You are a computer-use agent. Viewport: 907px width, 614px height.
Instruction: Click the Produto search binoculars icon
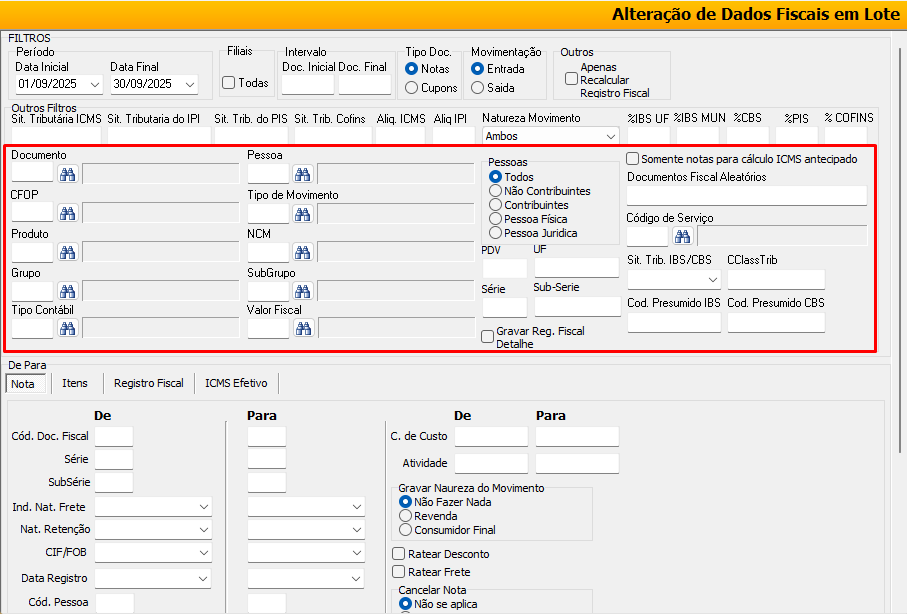[x=67, y=252]
